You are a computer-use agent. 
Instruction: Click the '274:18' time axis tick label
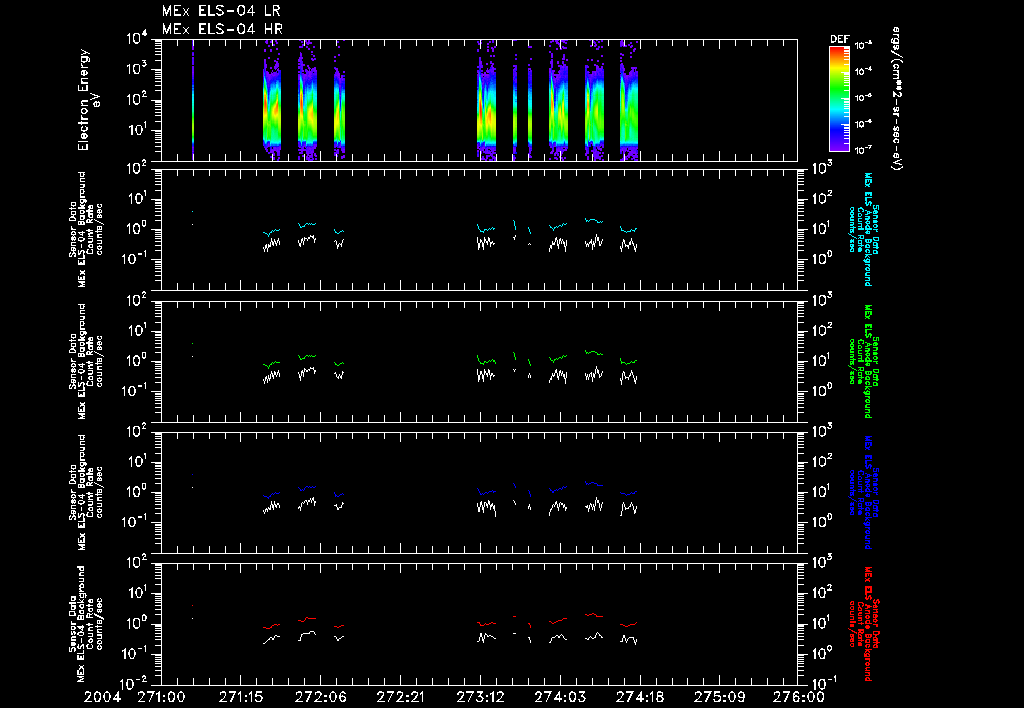640,697
